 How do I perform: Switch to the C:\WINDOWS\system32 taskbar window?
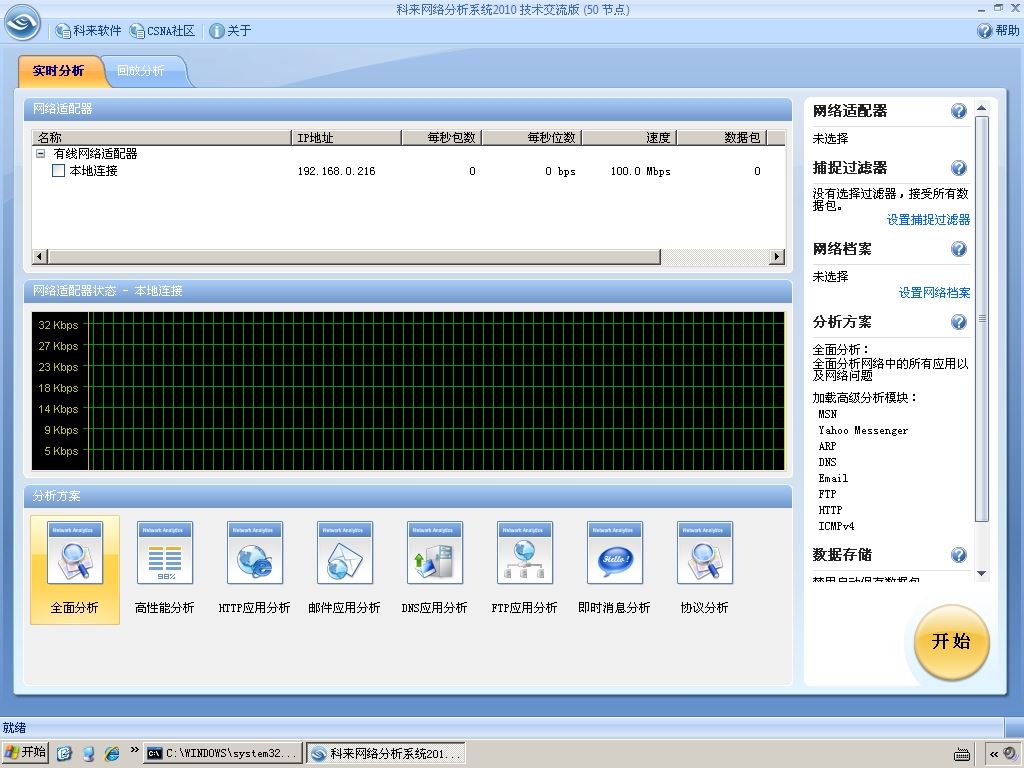223,753
